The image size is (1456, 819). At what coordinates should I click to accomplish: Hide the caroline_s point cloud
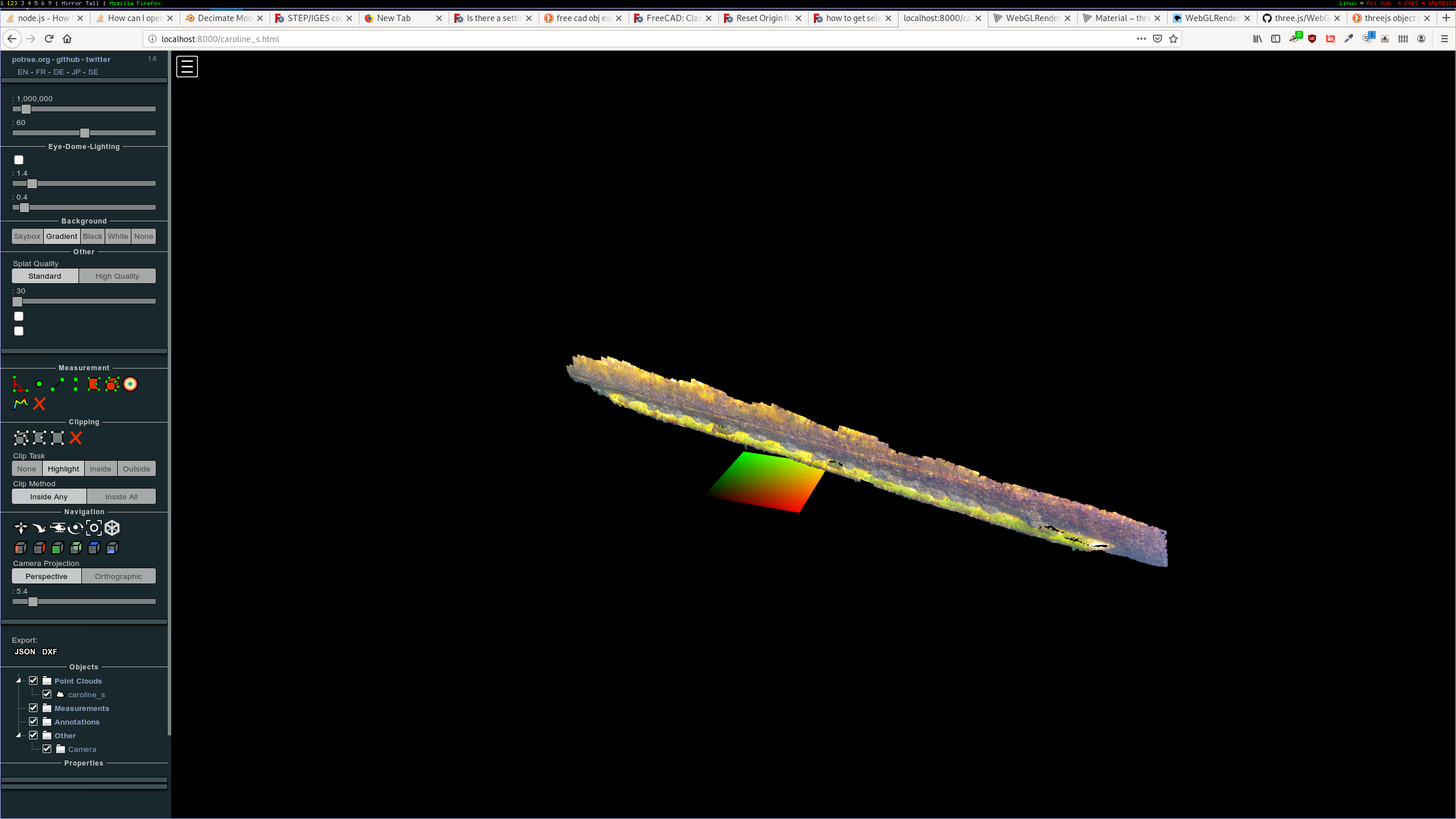coord(47,694)
